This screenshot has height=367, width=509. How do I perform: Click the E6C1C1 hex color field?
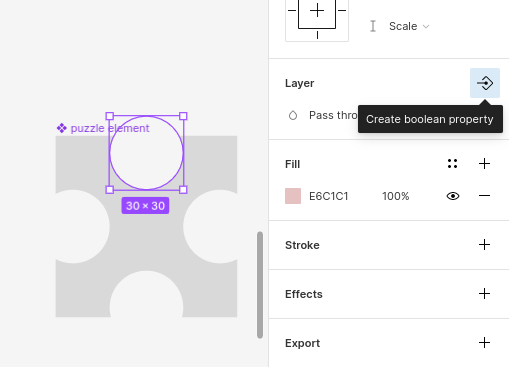[x=329, y=196]
